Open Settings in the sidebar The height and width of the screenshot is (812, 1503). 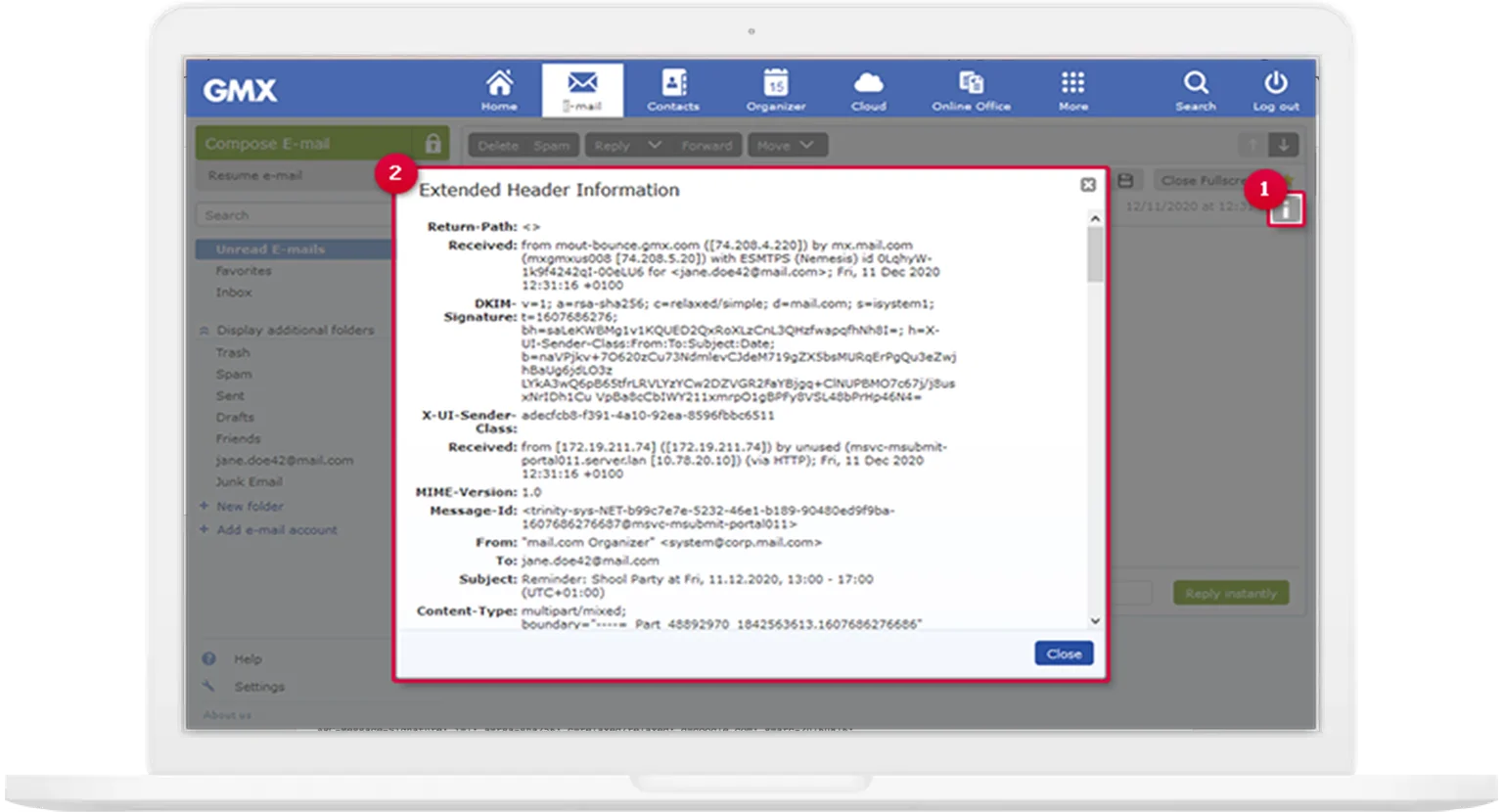[259, 687]
